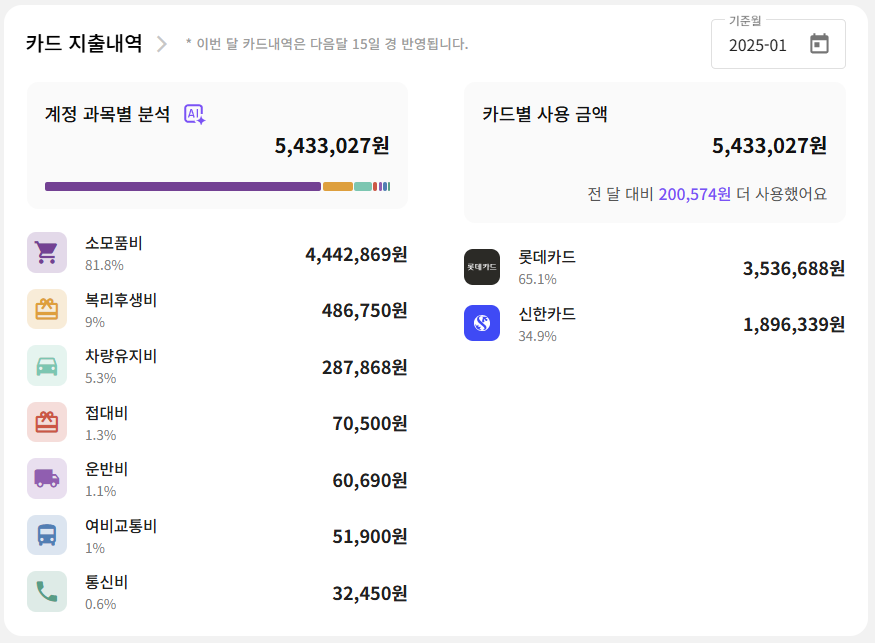Click the 롯데카드 amount 3,536,688원

tap(794, 267)
